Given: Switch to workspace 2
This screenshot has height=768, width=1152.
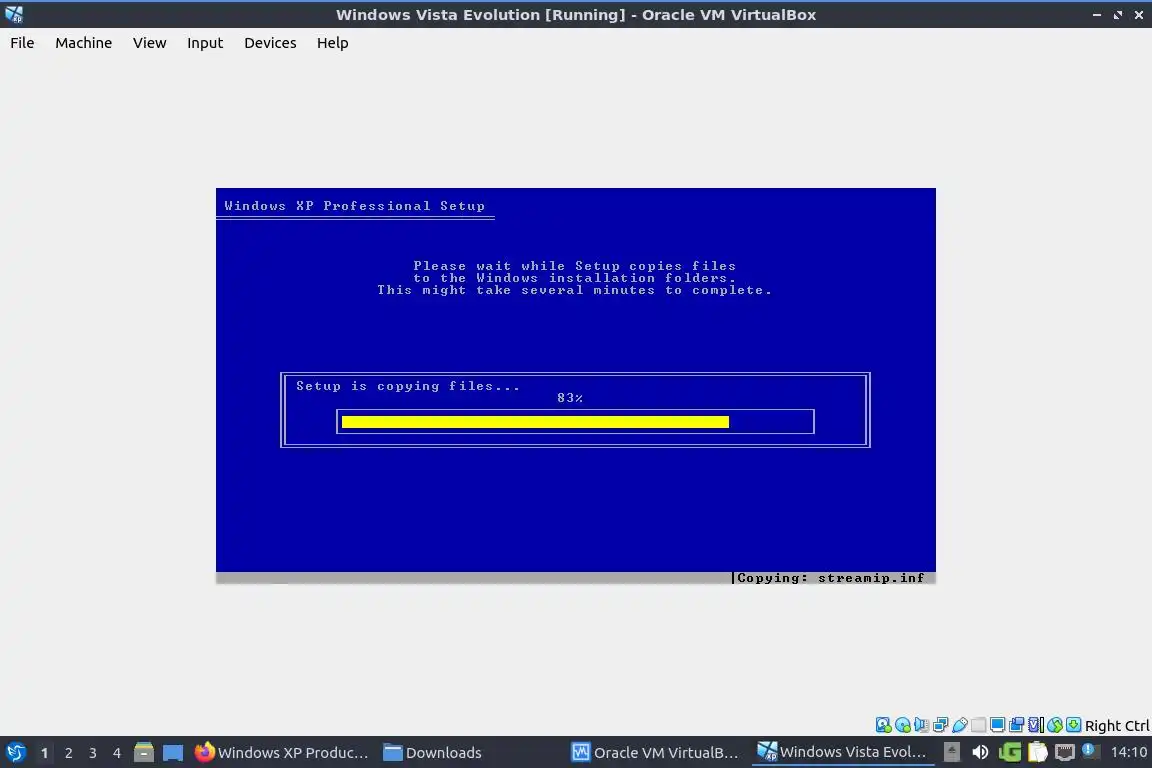Looking at the screenshot, I should (68, 753).
